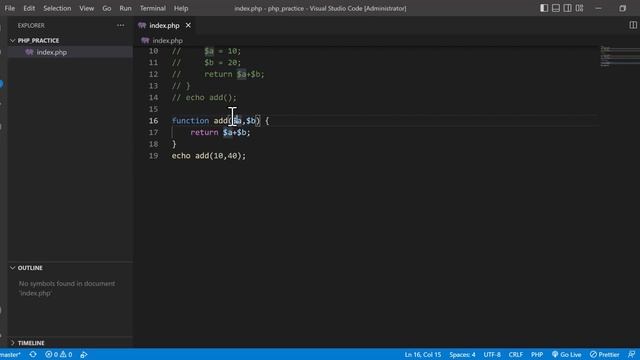Click line number 16 in gutter
Viewport: 640px width, 360px height.
153,121
